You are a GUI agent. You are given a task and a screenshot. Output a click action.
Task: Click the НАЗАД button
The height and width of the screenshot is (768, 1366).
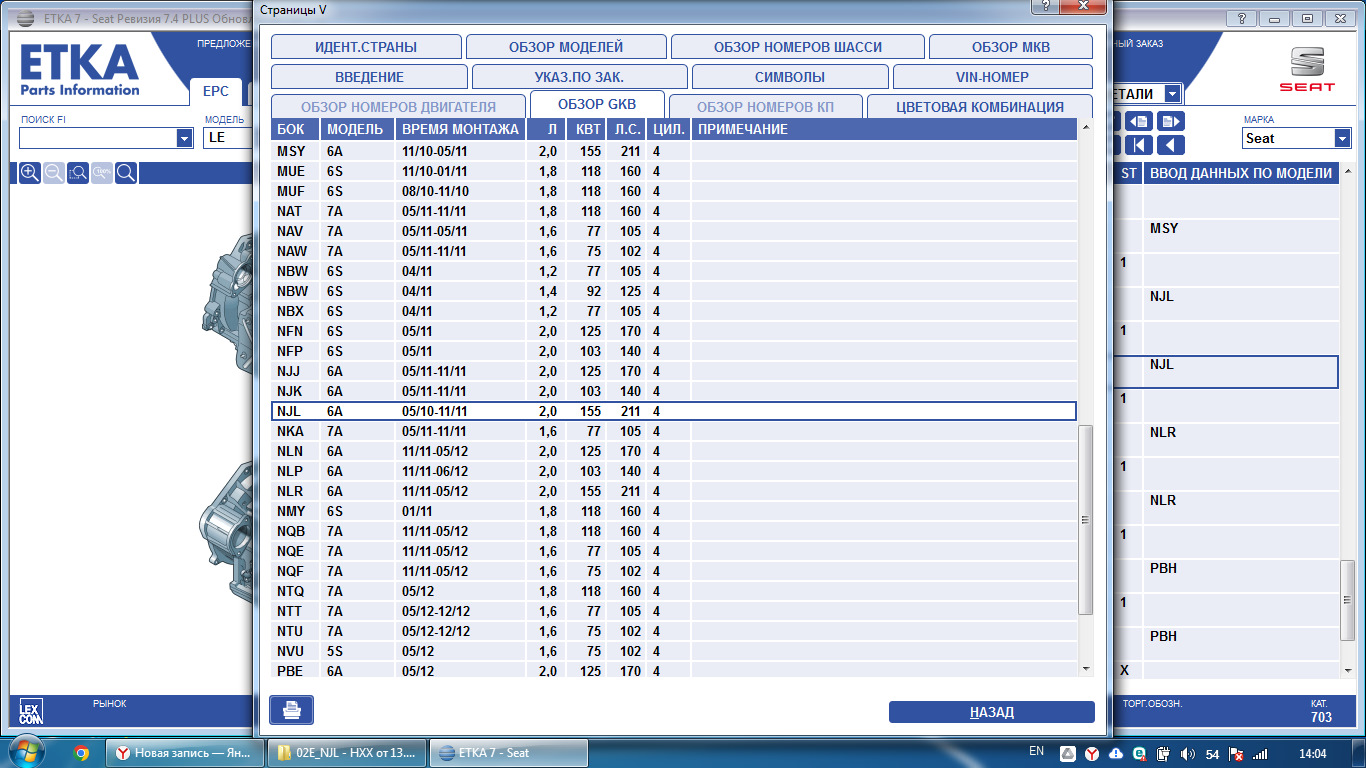point(992,712)
